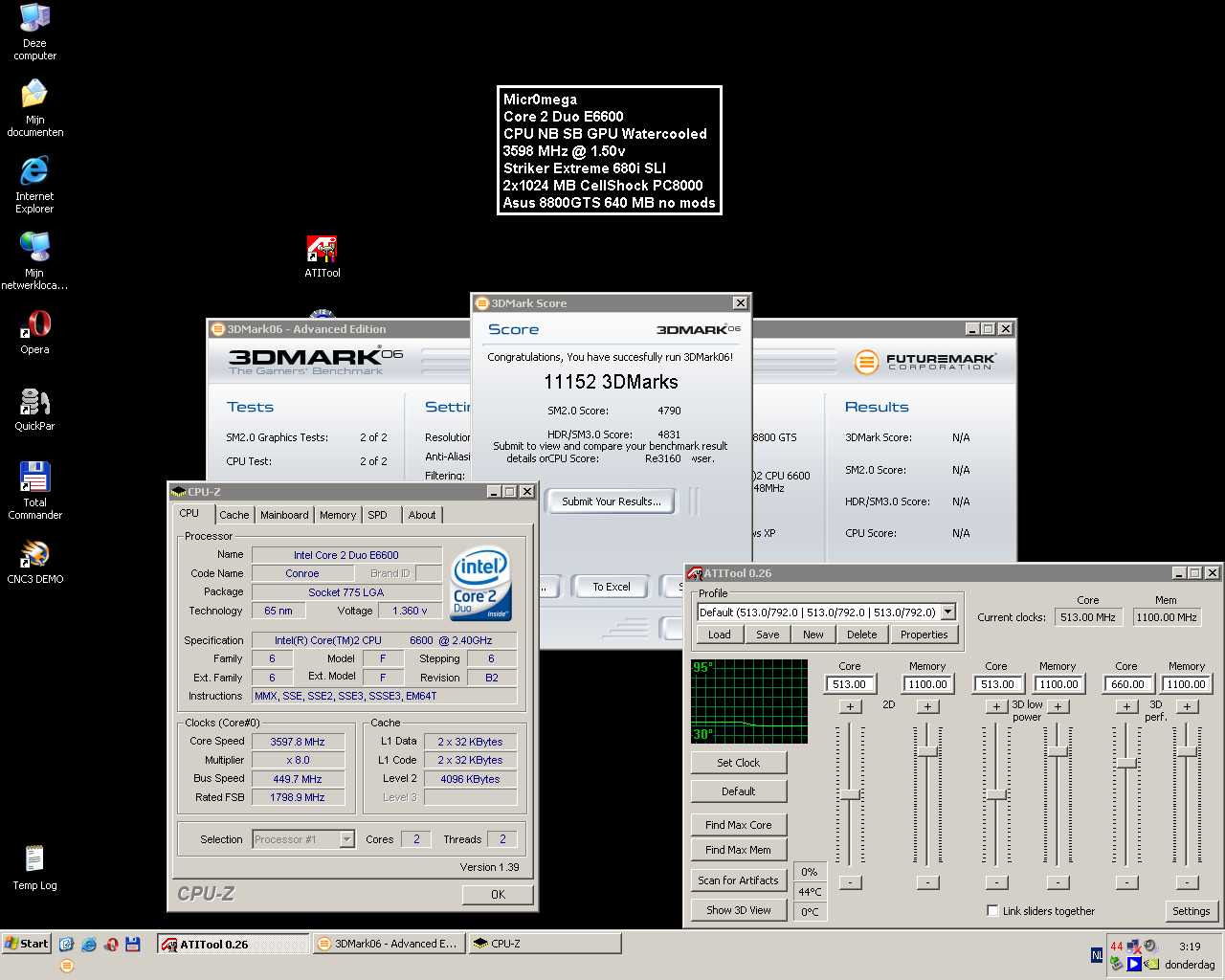Open the NVIDIA settings tray icon
This screenshot has width=1225, height=980.
coord(1151,964)
